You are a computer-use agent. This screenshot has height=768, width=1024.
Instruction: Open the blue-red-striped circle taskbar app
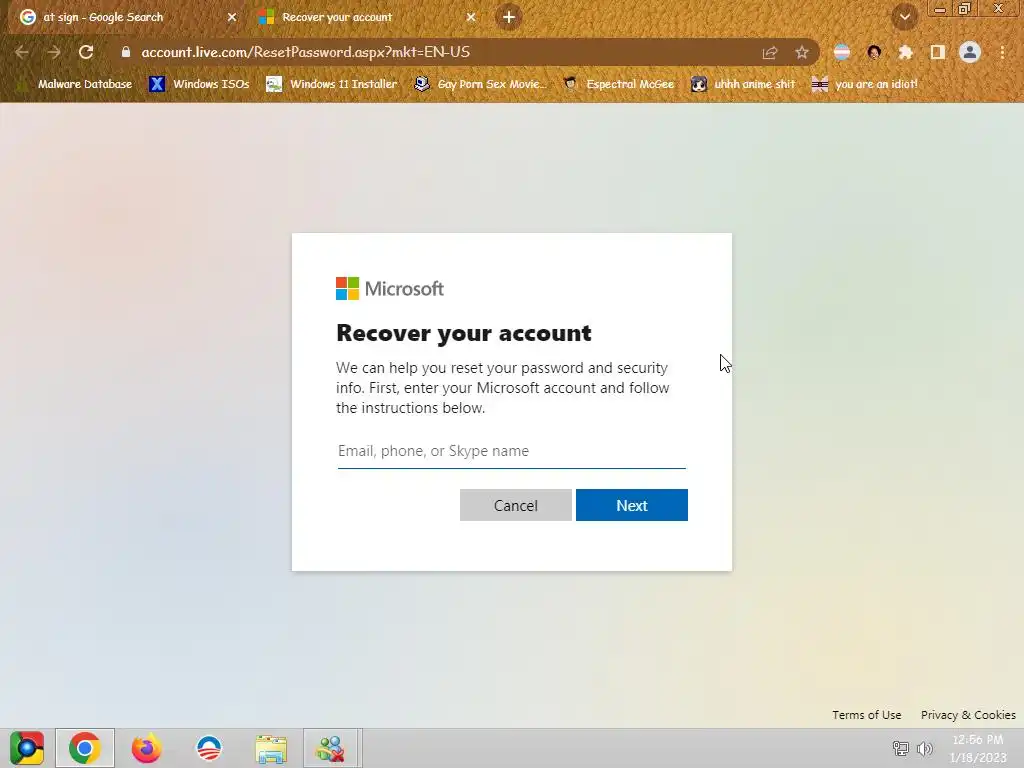(x=209, y=748)
